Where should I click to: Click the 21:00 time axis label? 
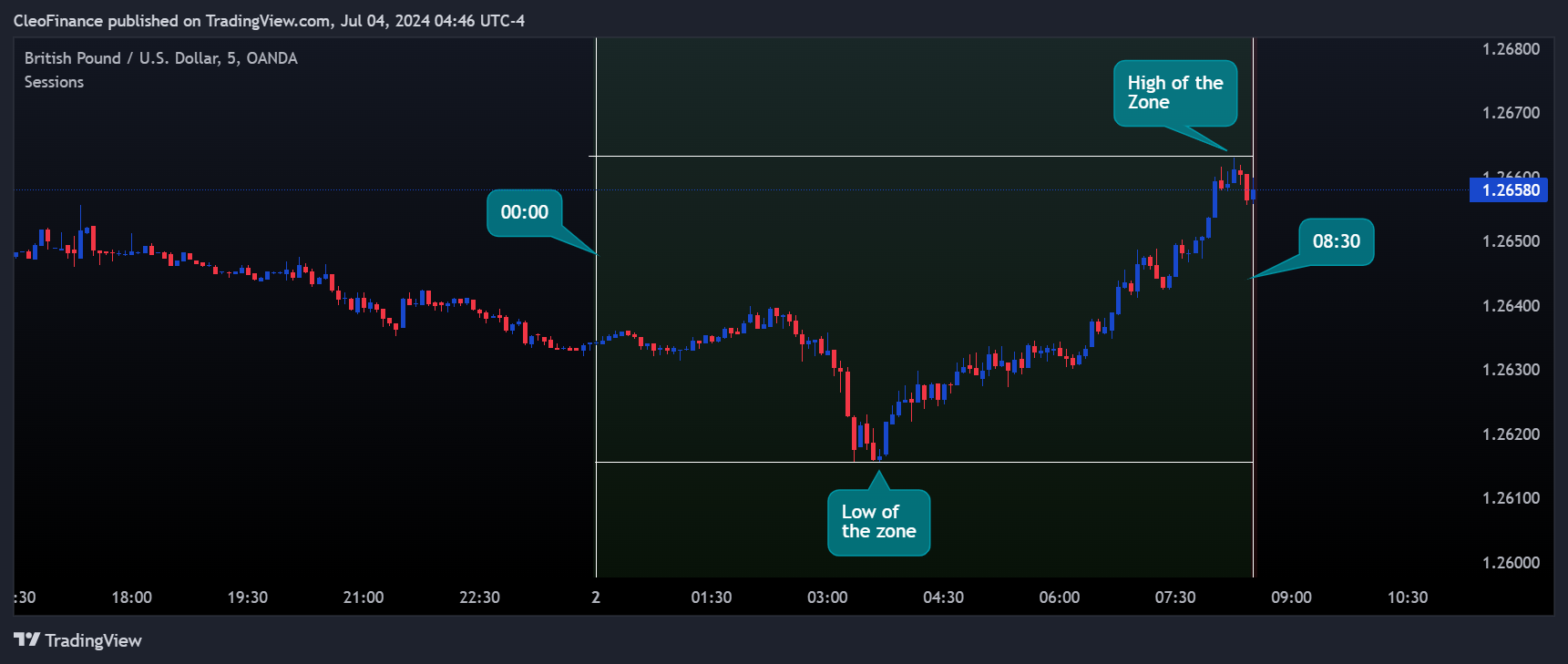coord(364,598)
